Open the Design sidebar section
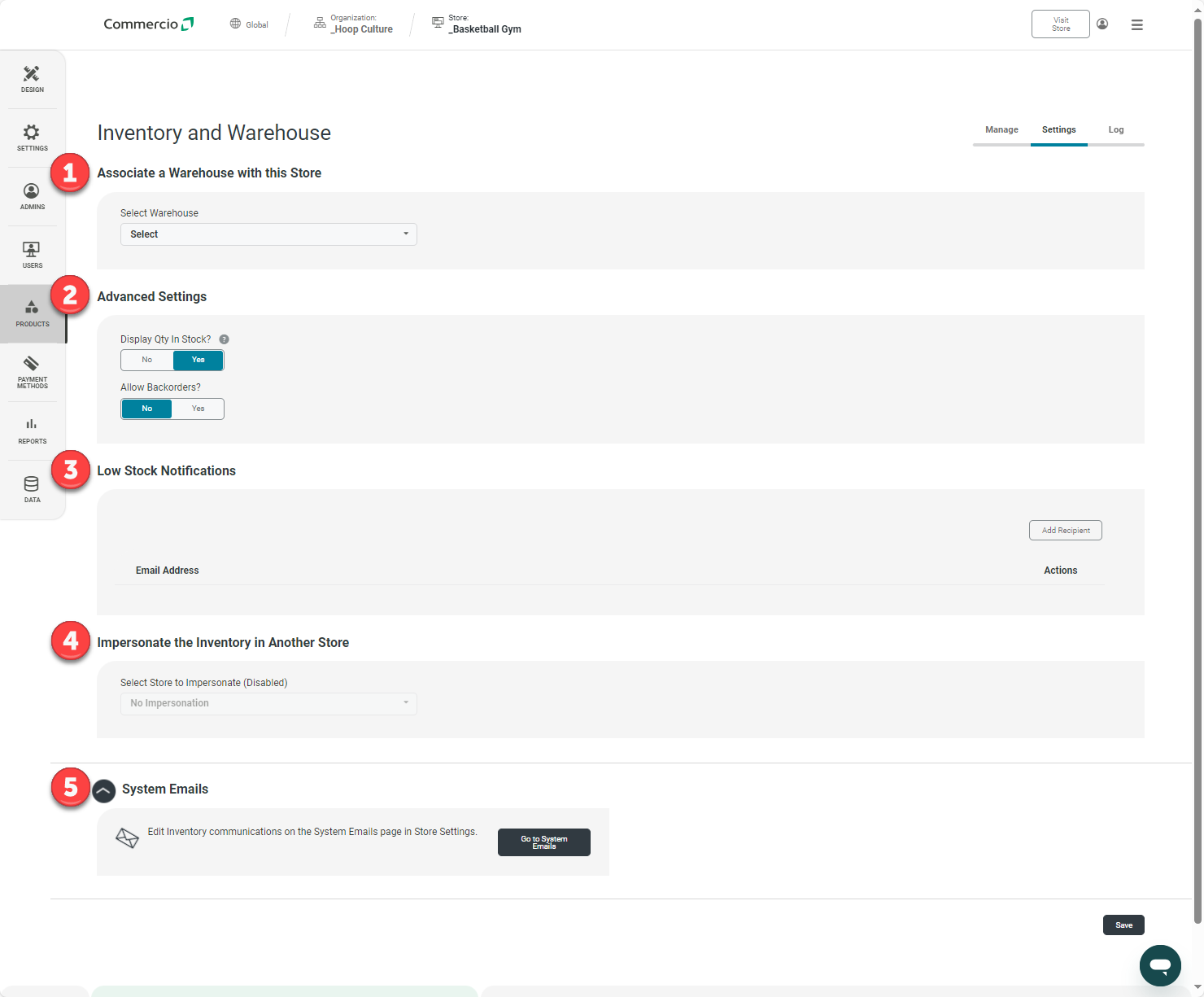This screenshot has width=1204, height=997. tap(33, 79)
